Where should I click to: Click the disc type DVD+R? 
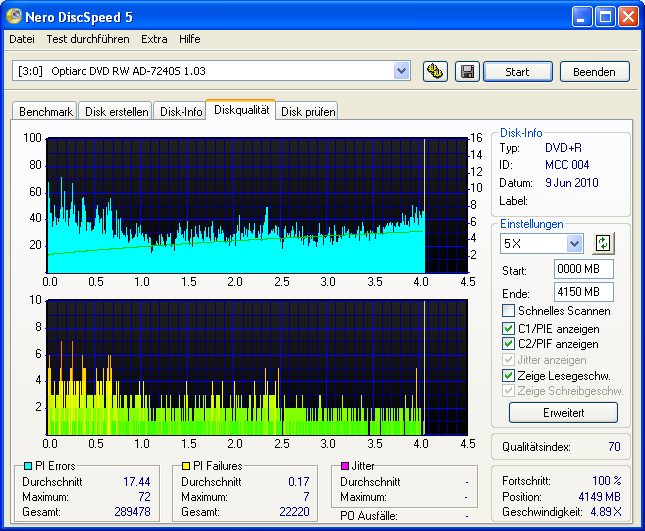click(563, 148)
